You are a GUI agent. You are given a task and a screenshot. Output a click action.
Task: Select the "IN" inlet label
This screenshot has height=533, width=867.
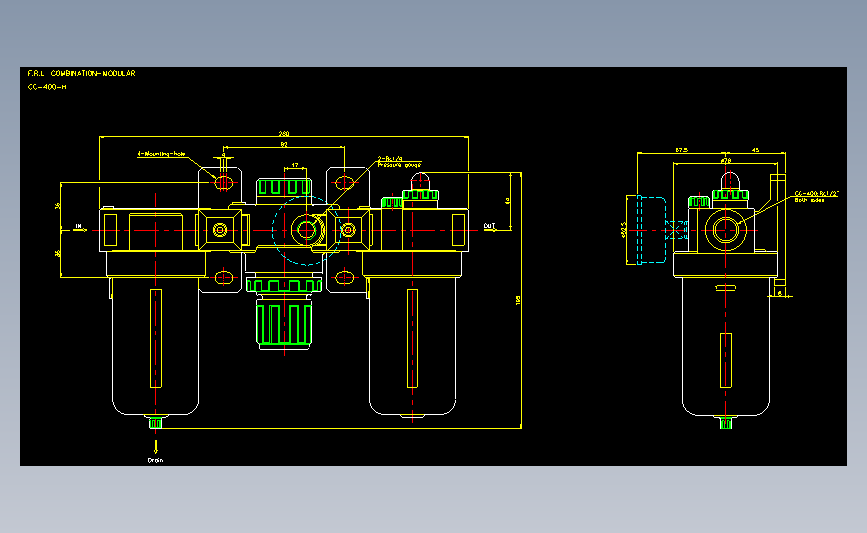tap(79, 226)
